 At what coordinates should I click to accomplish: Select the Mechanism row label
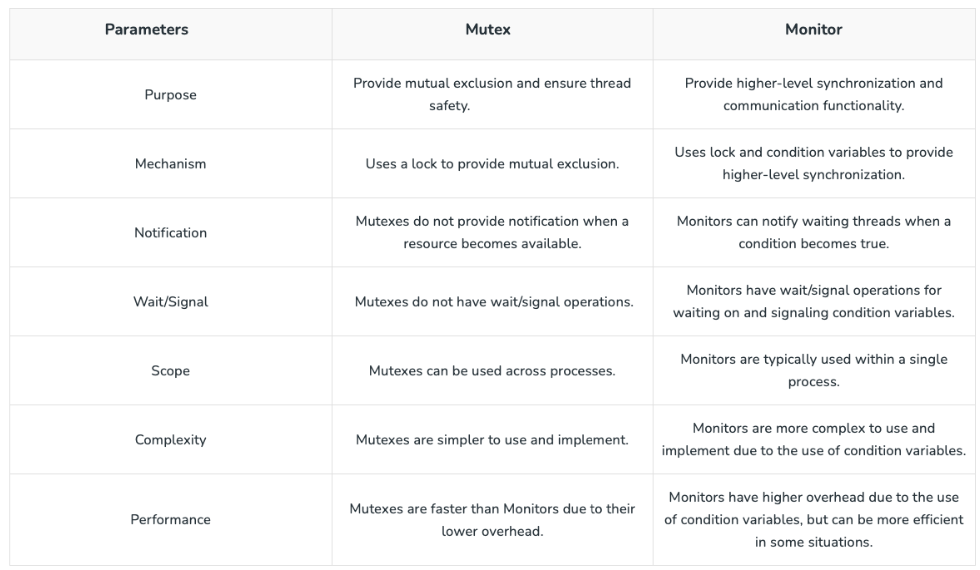pos(171,164)
